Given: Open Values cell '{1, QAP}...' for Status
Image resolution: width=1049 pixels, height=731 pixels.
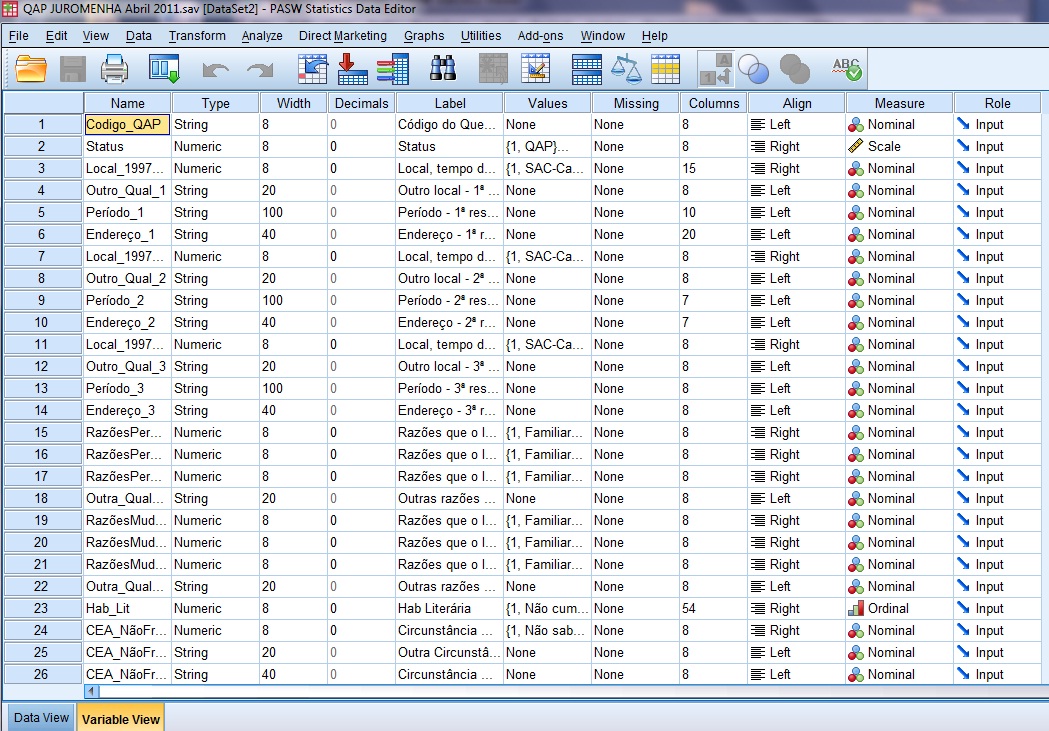Looking at the screenshot, I should 547,146.
